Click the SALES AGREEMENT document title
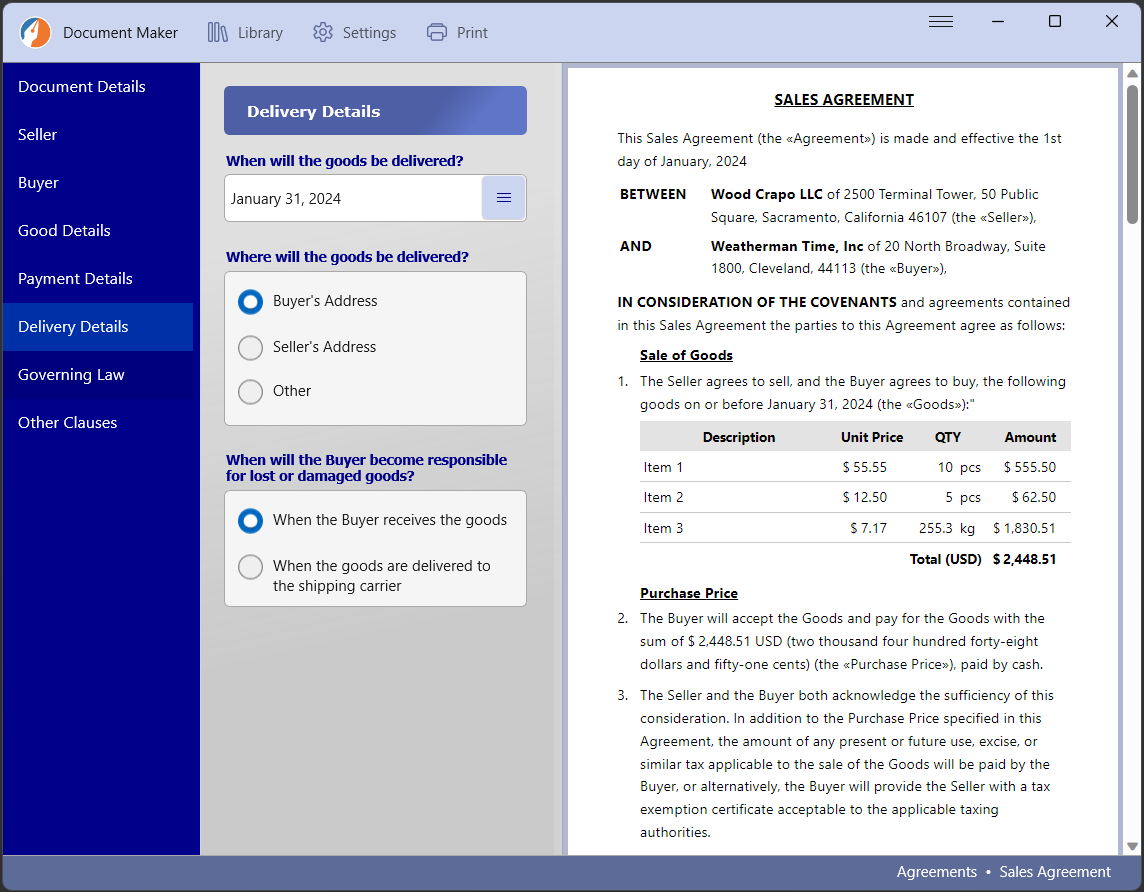 843,100
